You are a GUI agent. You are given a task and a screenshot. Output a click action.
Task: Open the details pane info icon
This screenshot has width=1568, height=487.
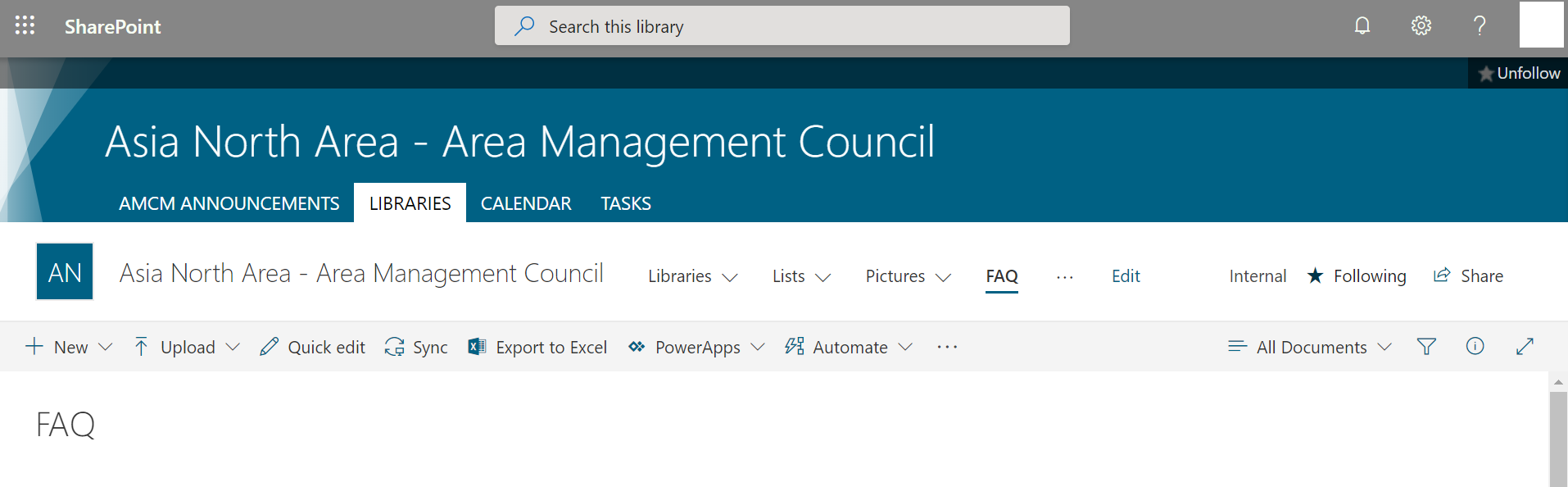(x=1475, y=347)
